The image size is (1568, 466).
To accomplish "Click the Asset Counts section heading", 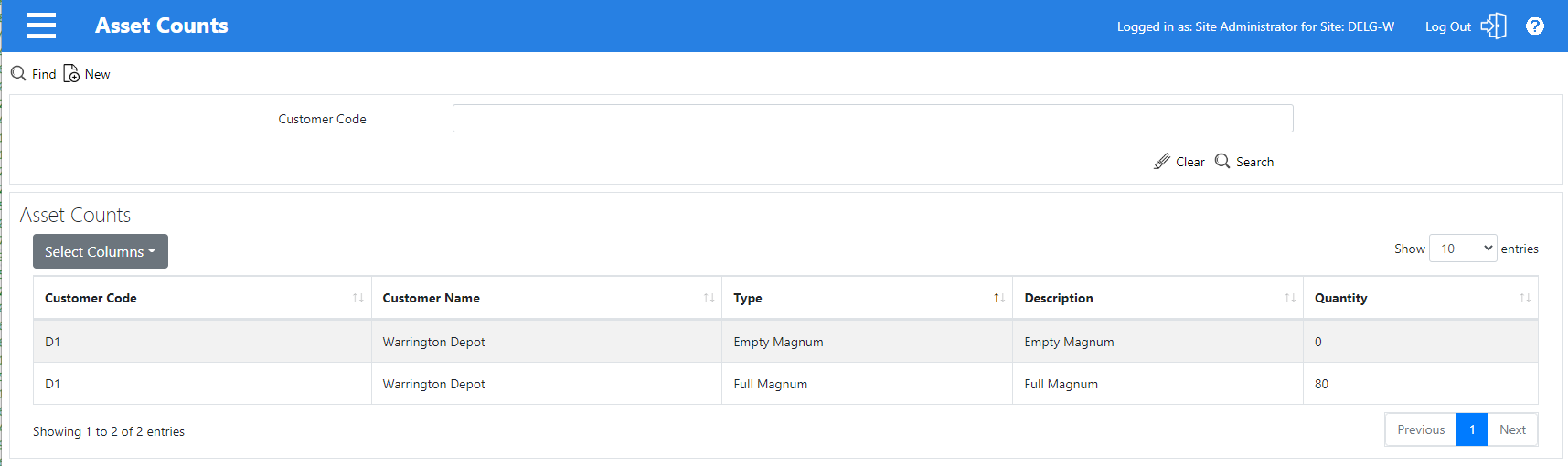I will 75,215.
